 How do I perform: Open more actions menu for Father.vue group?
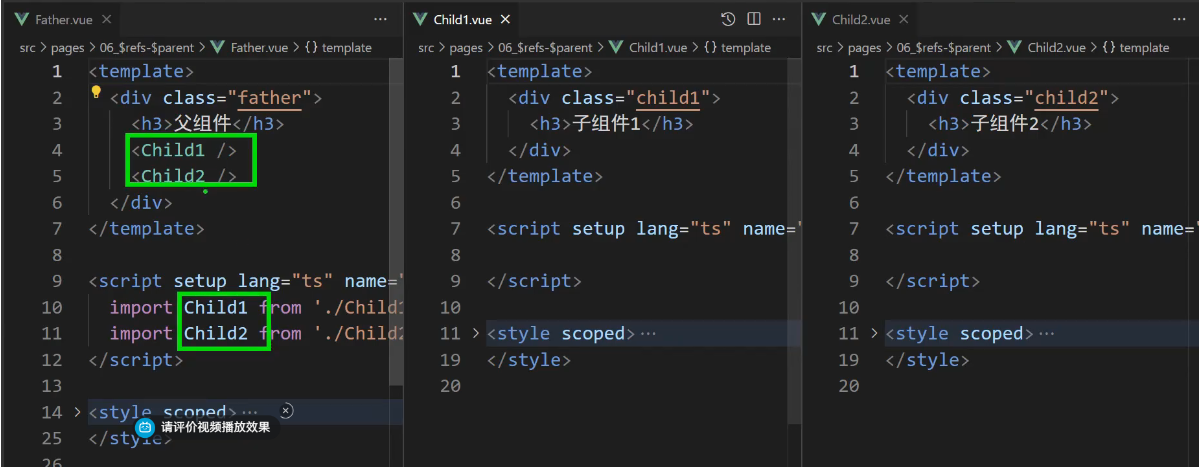(380, 19)
